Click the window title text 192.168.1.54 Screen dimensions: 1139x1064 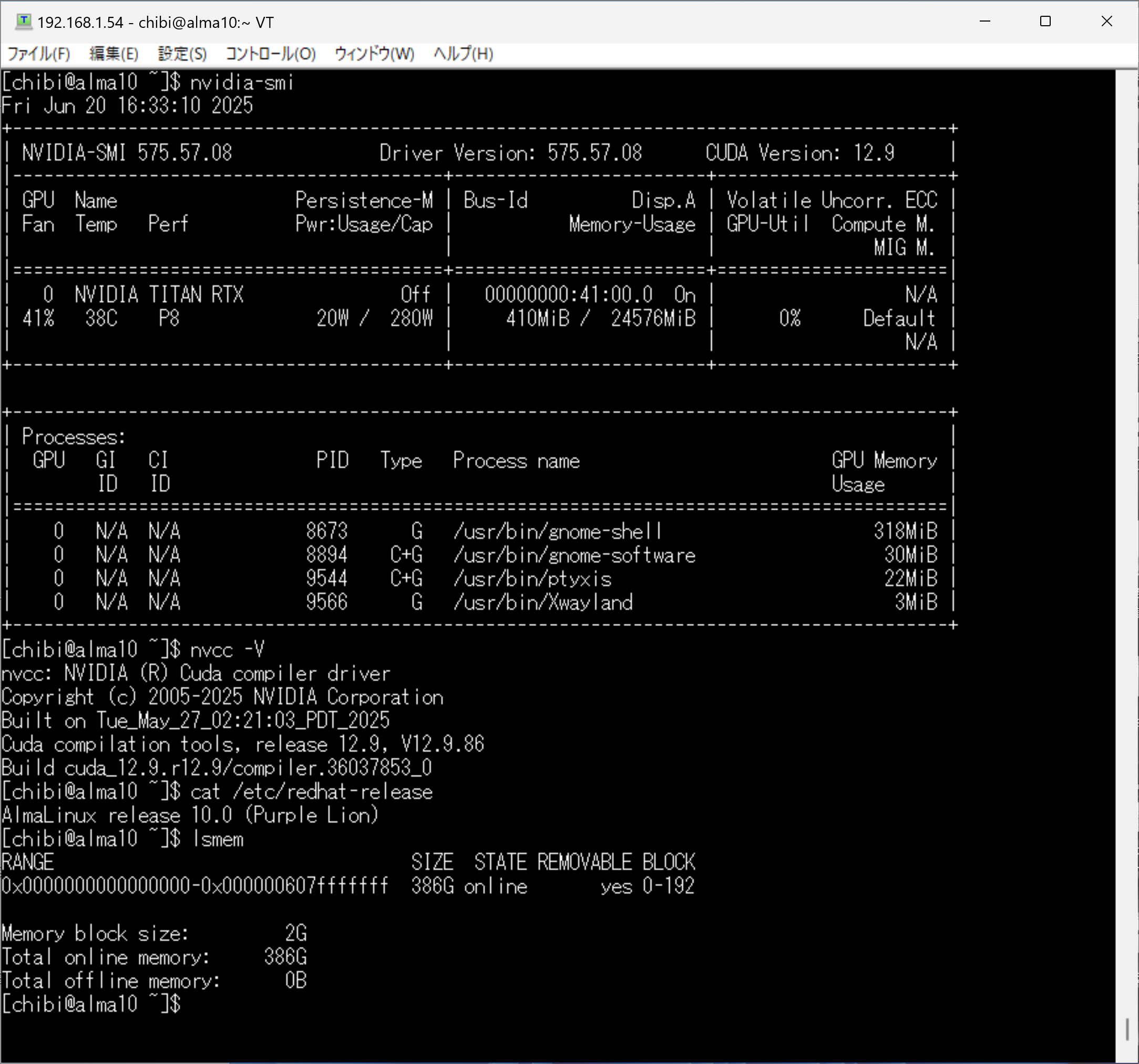point(80,23)
